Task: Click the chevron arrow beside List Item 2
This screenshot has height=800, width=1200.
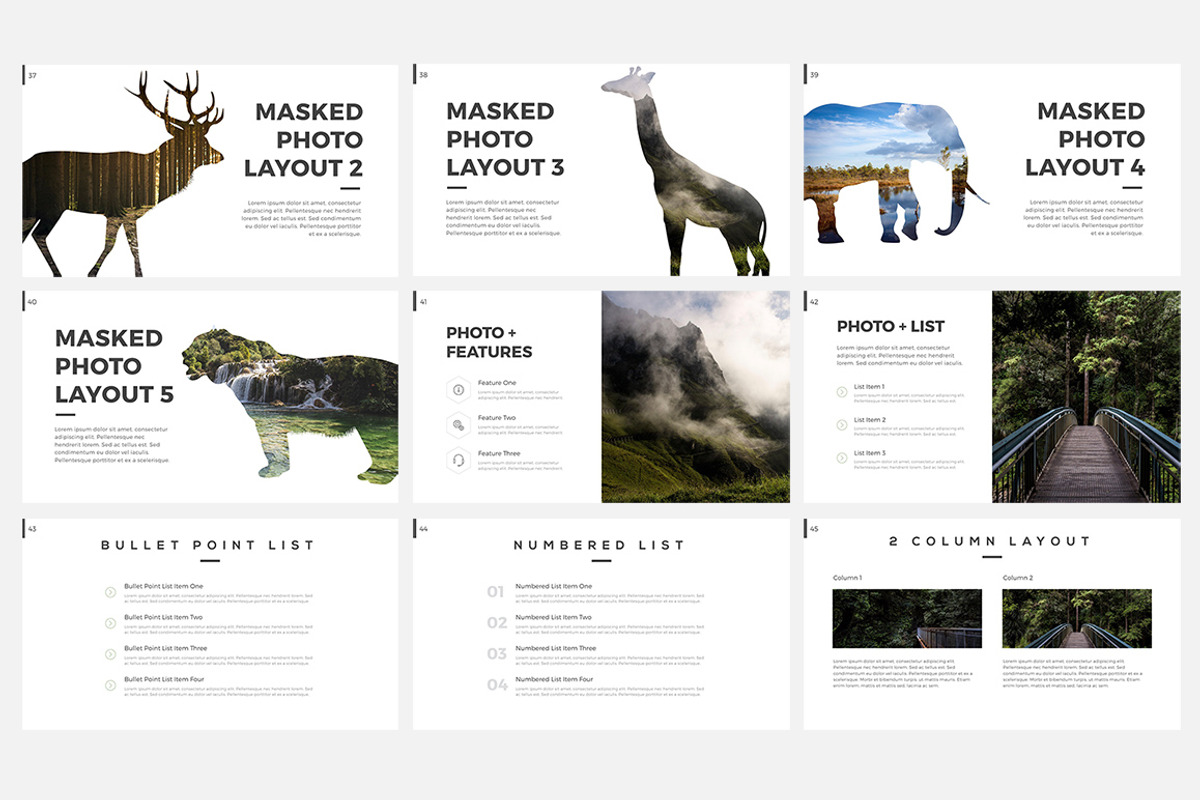Action: 842,424
